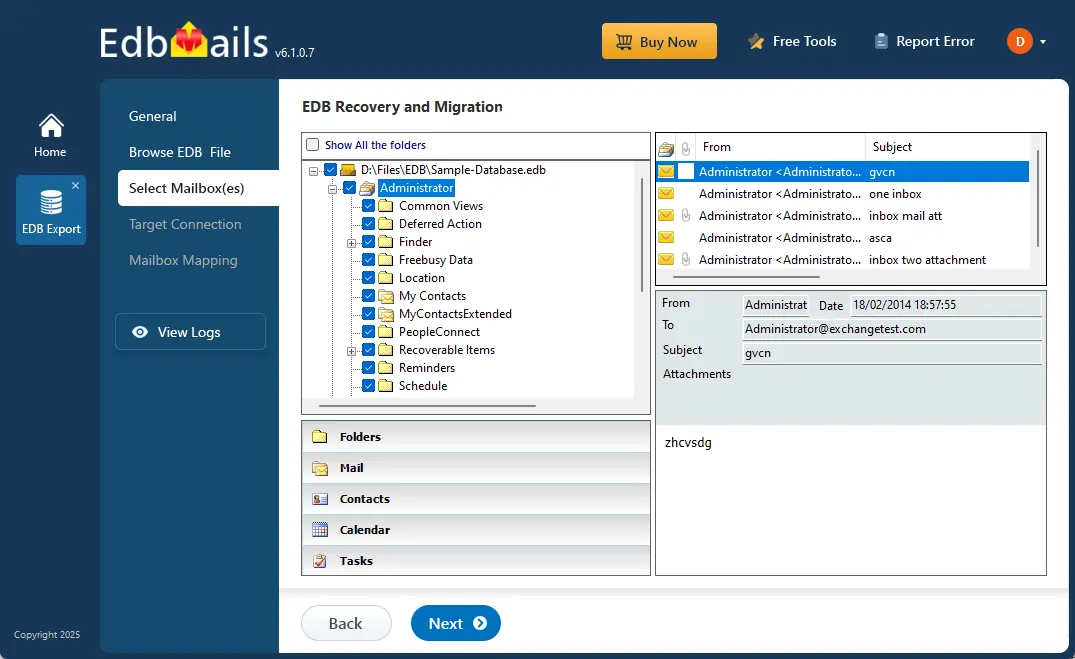Select the Reminders folder
1075x659 pixels.
click(426, 368)
